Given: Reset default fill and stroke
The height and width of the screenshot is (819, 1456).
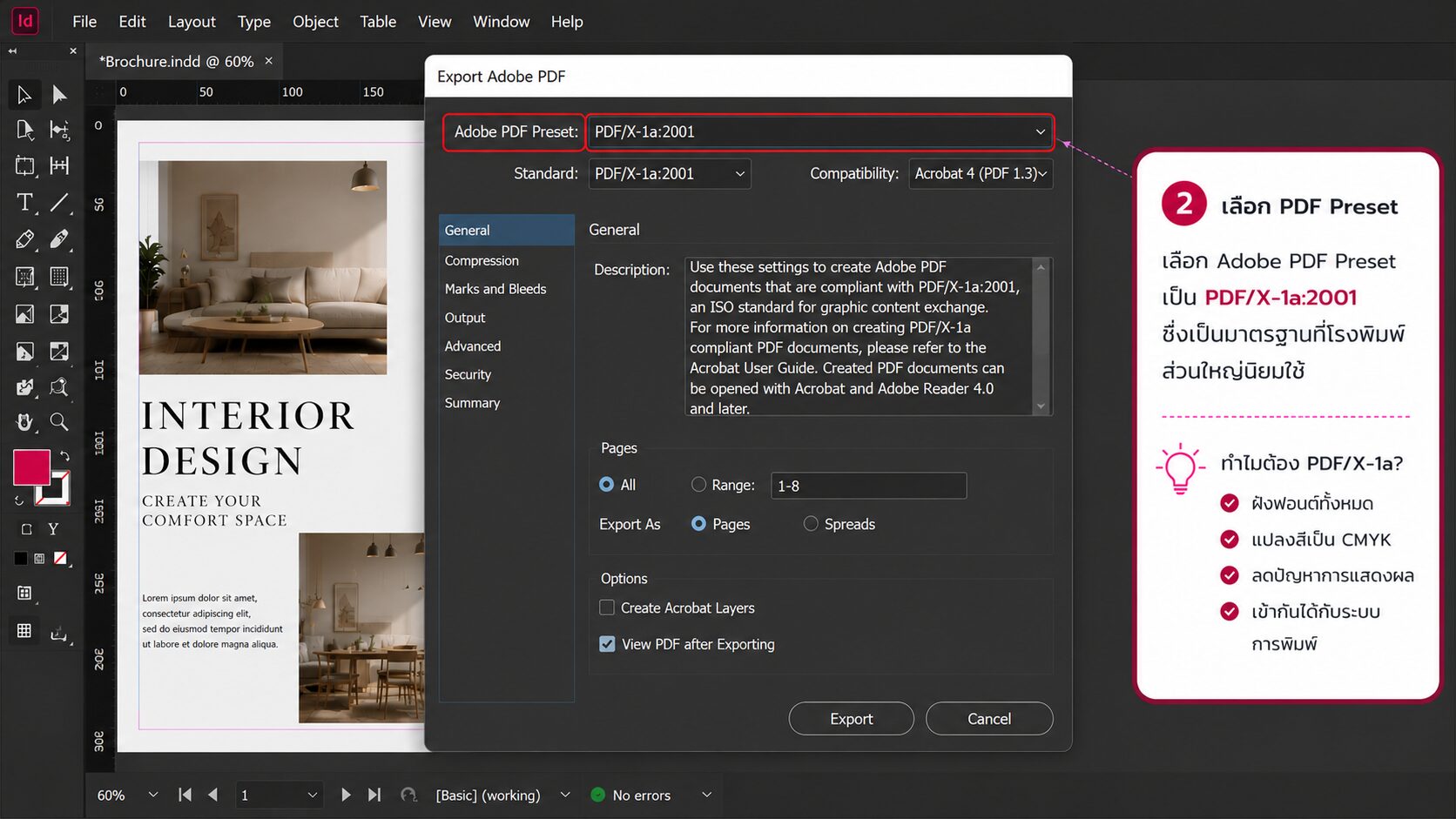Looking at the screenshot, I should tap(19, 500).
